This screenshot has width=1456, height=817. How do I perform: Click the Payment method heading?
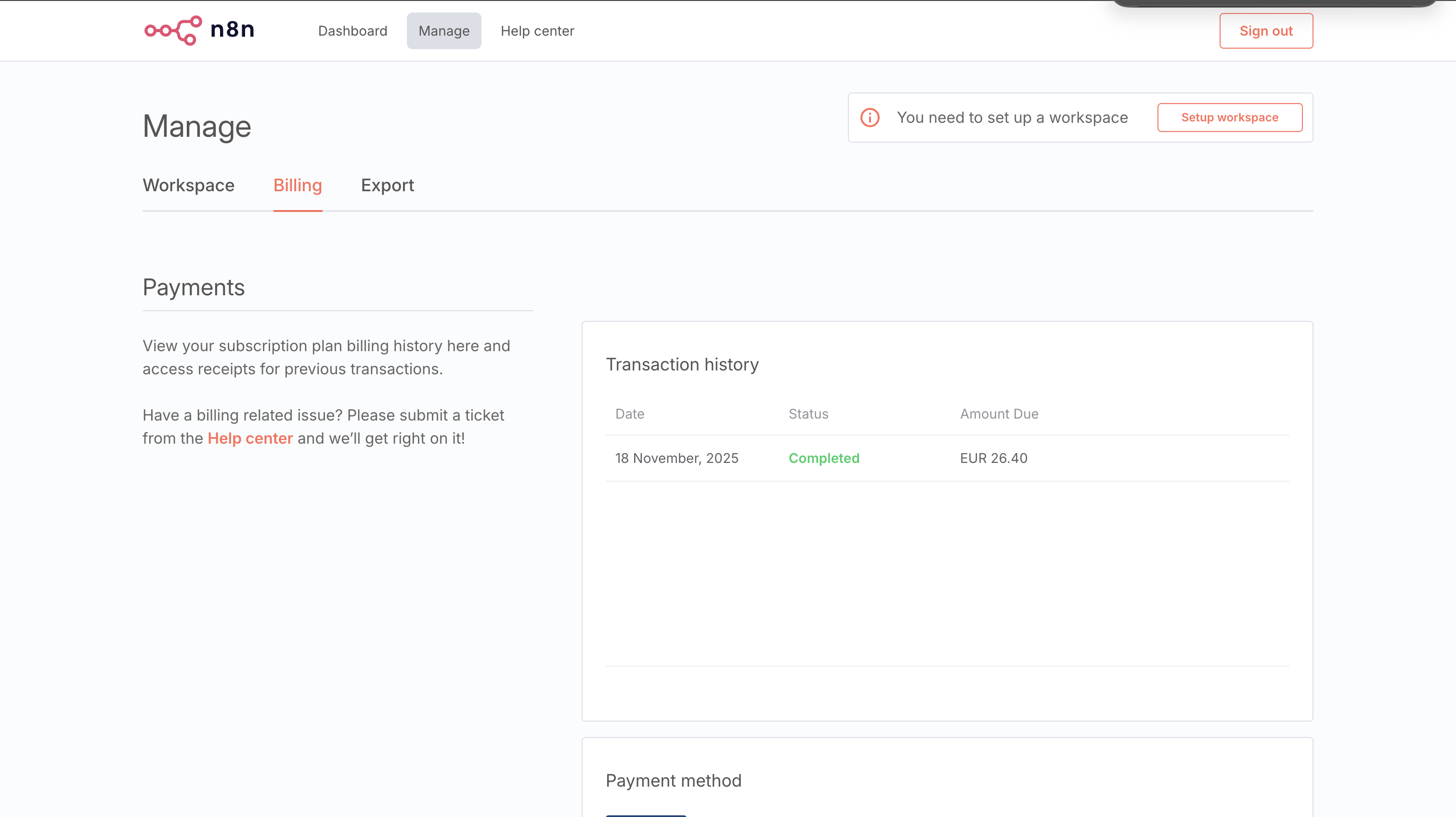point(673,781)
